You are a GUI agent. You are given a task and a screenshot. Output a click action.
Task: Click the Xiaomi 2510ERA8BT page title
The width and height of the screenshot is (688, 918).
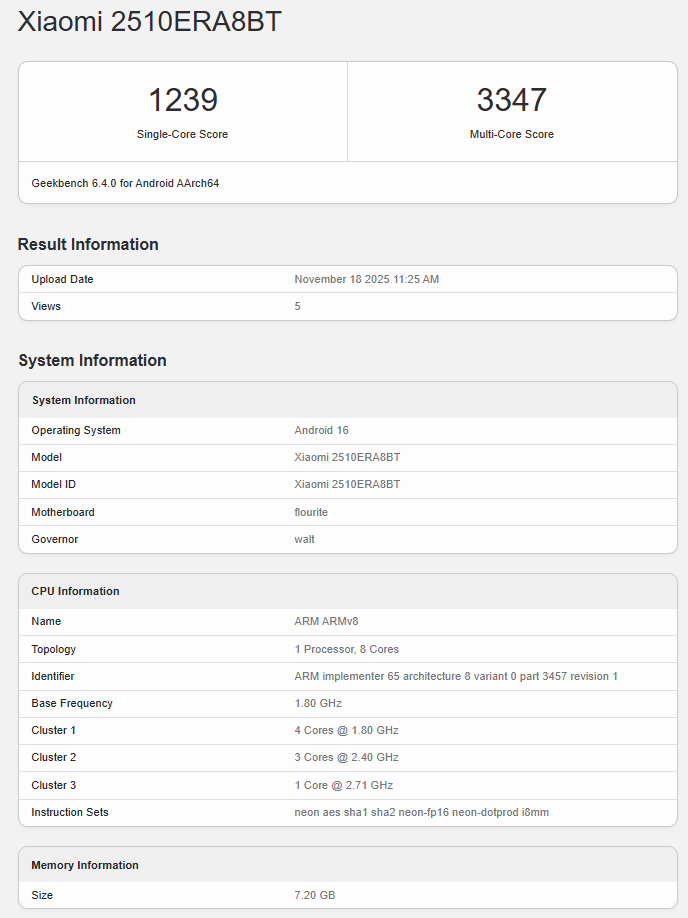tap(150, 22)
